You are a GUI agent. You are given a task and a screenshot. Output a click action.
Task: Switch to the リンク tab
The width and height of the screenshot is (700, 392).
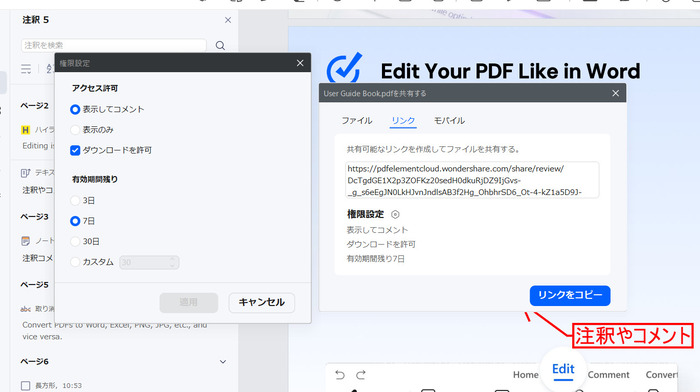tap(403, 121)
